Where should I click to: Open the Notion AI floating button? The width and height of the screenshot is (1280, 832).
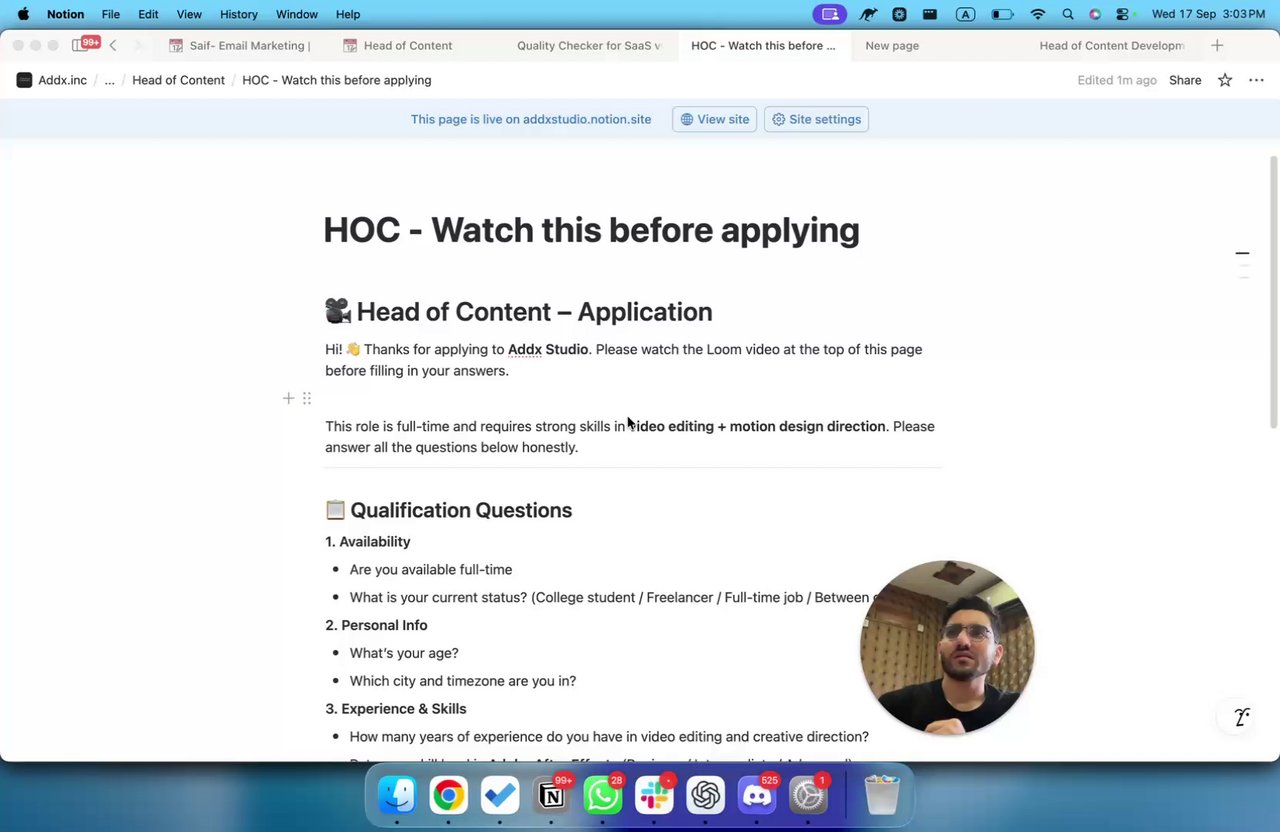(1242, 717)
